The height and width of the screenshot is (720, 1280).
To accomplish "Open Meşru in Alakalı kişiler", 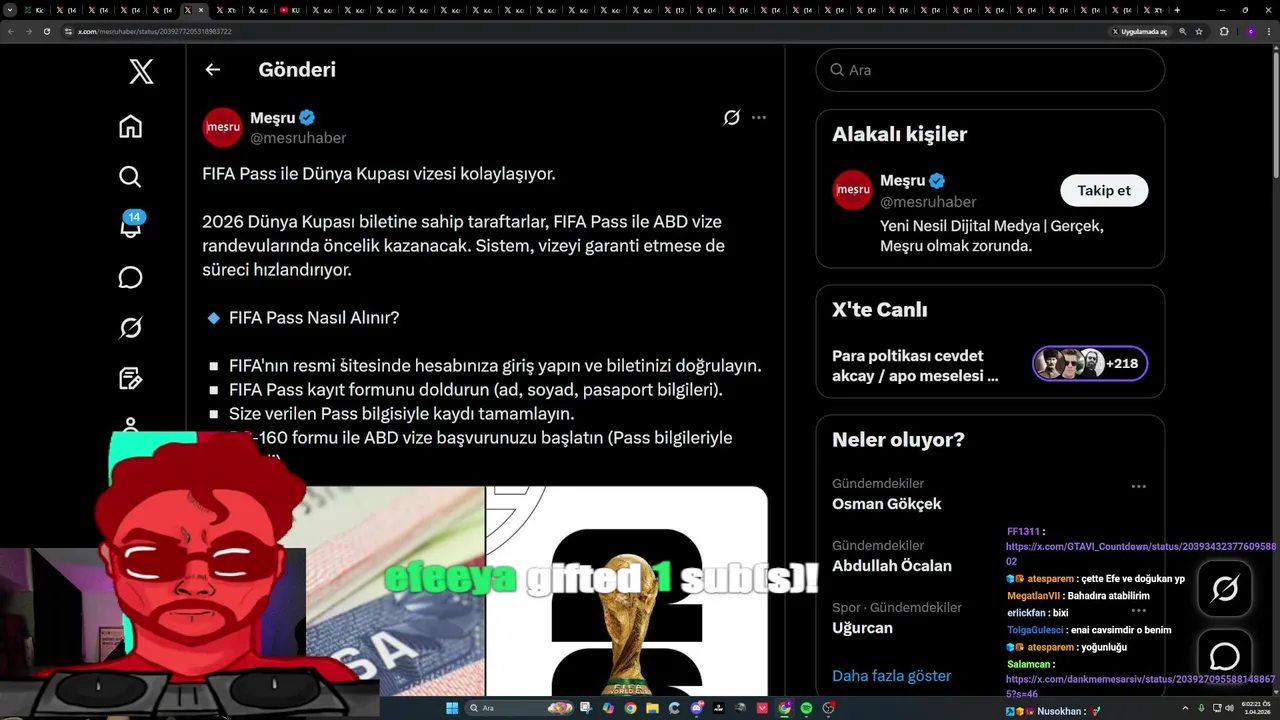I will point(903,181).
